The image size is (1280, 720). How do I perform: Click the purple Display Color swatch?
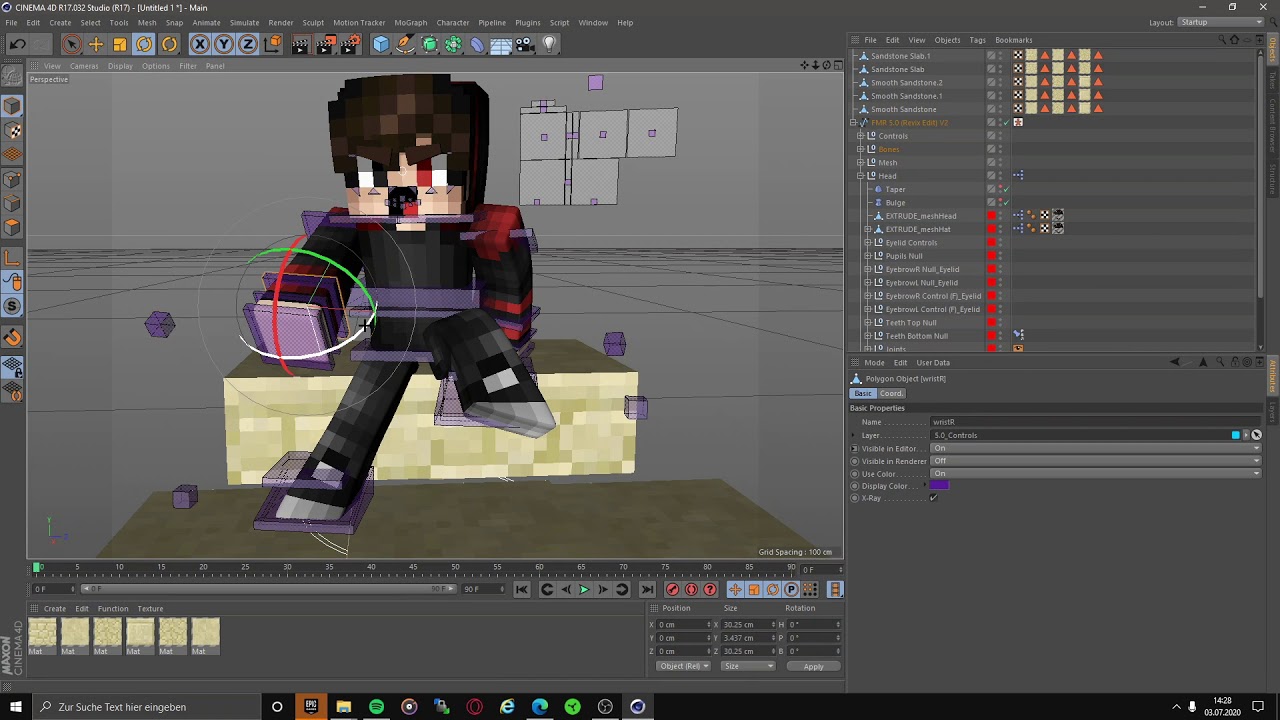point(939,485)
